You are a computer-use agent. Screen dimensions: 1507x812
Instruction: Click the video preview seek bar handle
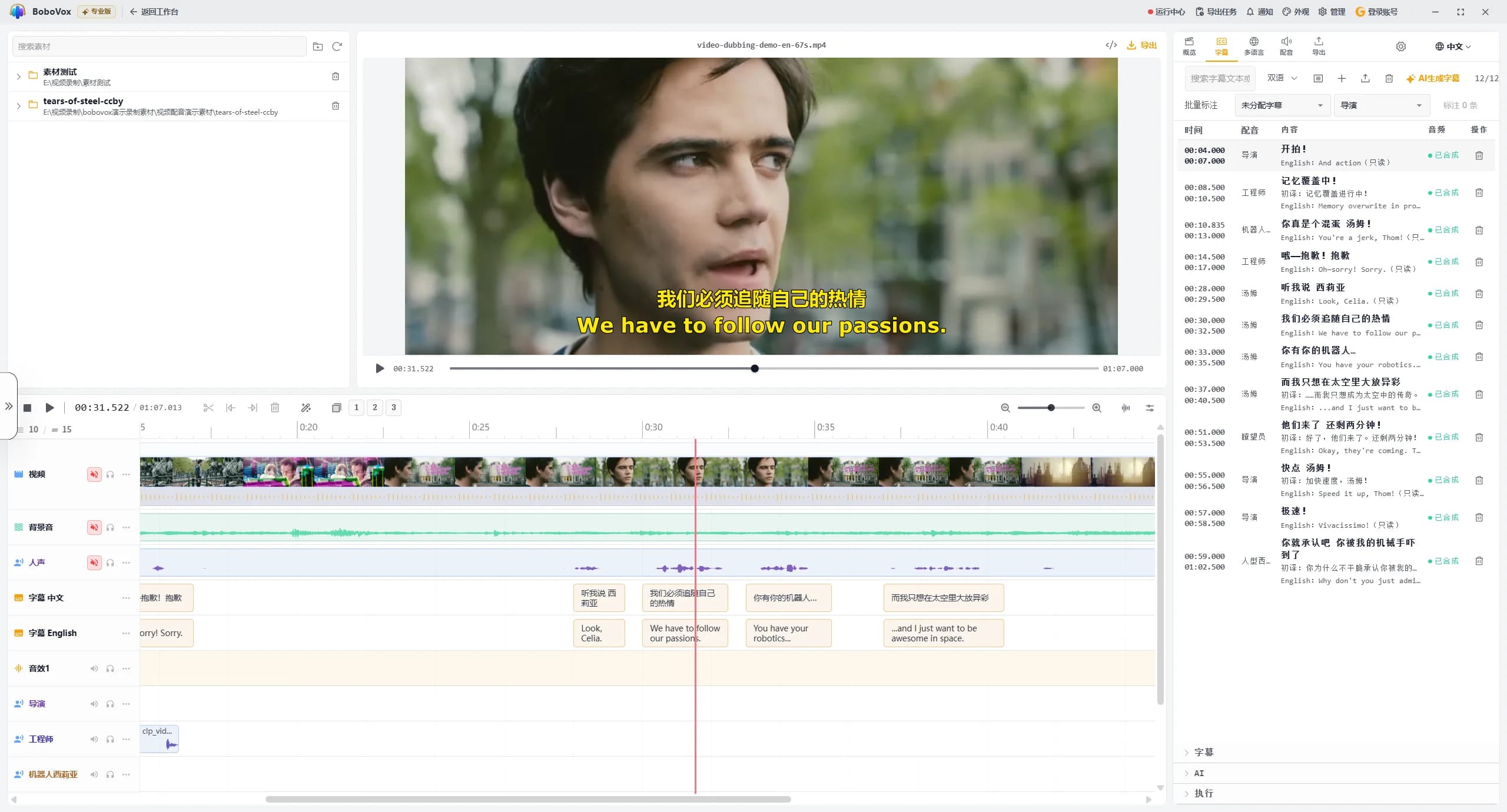tap(755, 369)
